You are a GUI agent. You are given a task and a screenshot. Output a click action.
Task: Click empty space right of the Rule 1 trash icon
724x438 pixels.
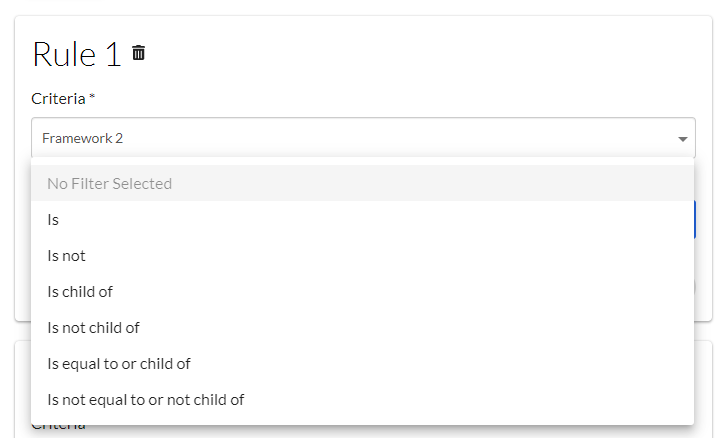(x=400, y=54)
